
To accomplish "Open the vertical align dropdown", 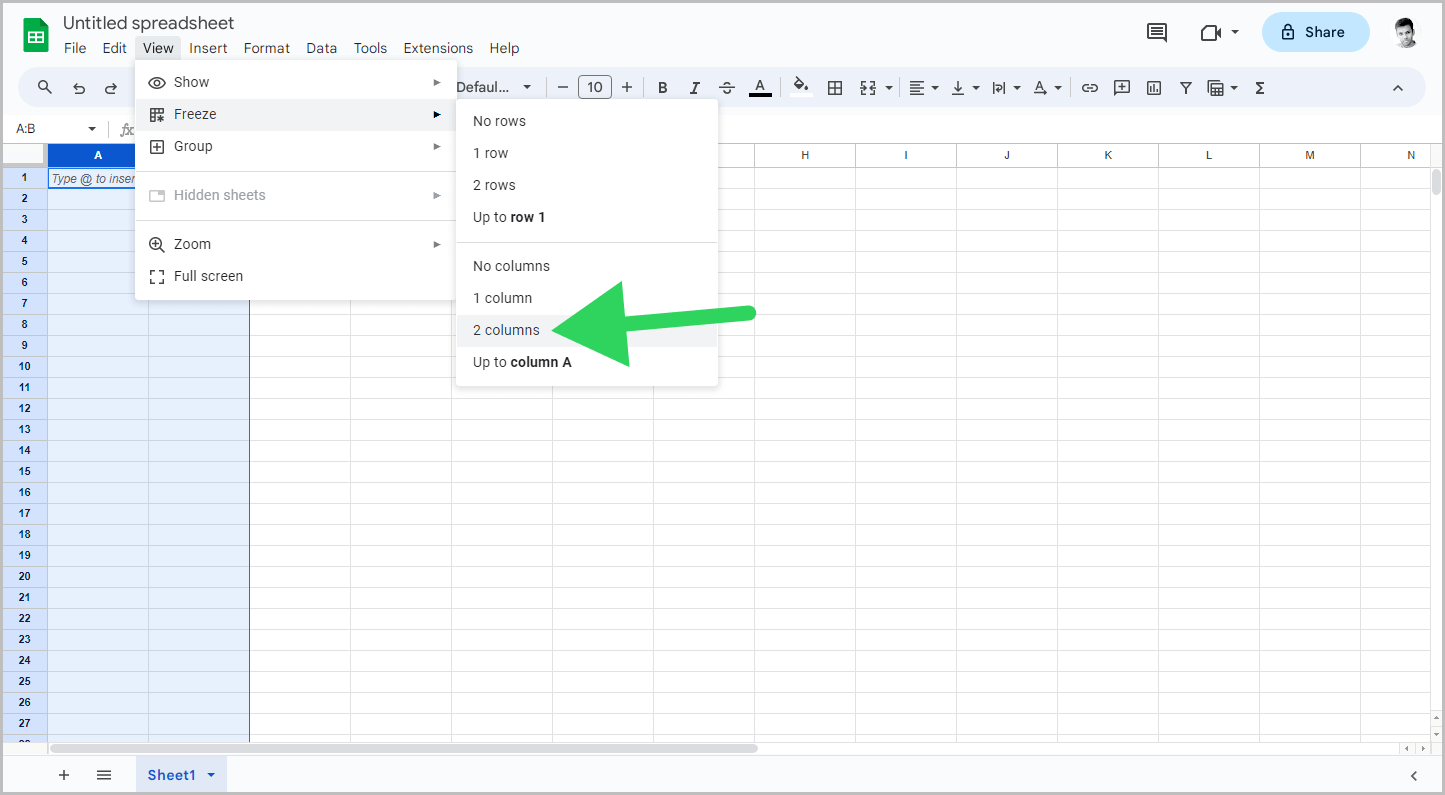I will 965,88.
